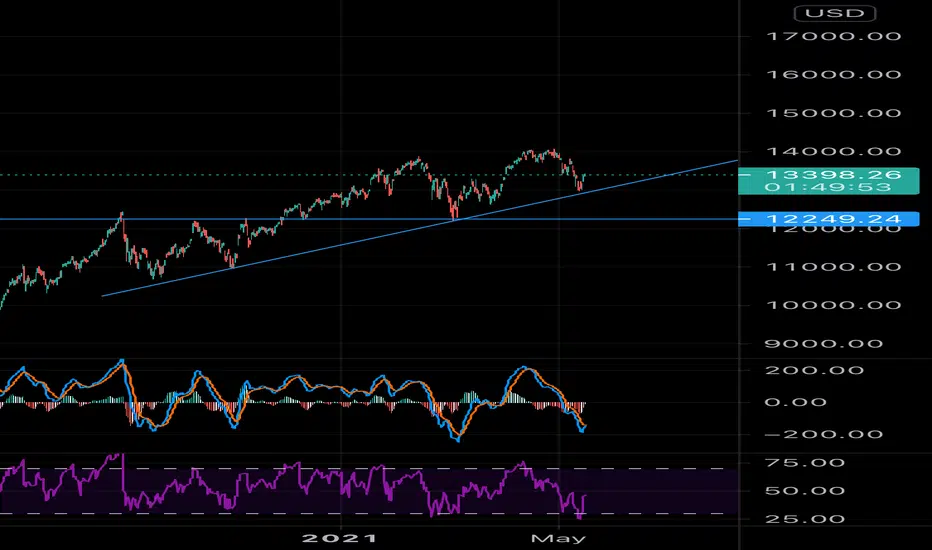Image resolution: width=932 pixels, height=550 pixels.
Task: Click the 16000.00 price axis label
Action: [x=833, y=74]
